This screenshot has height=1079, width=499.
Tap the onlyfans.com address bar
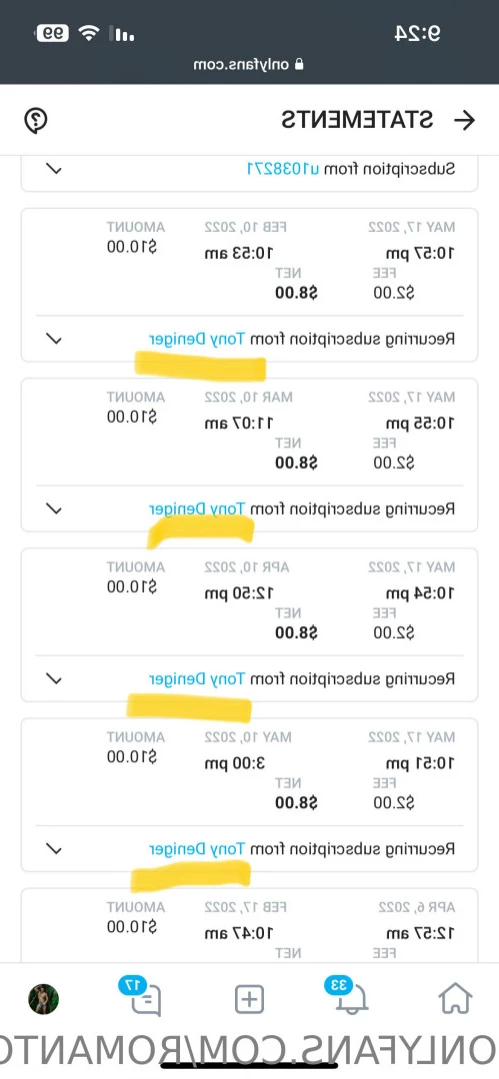[249, 64]
